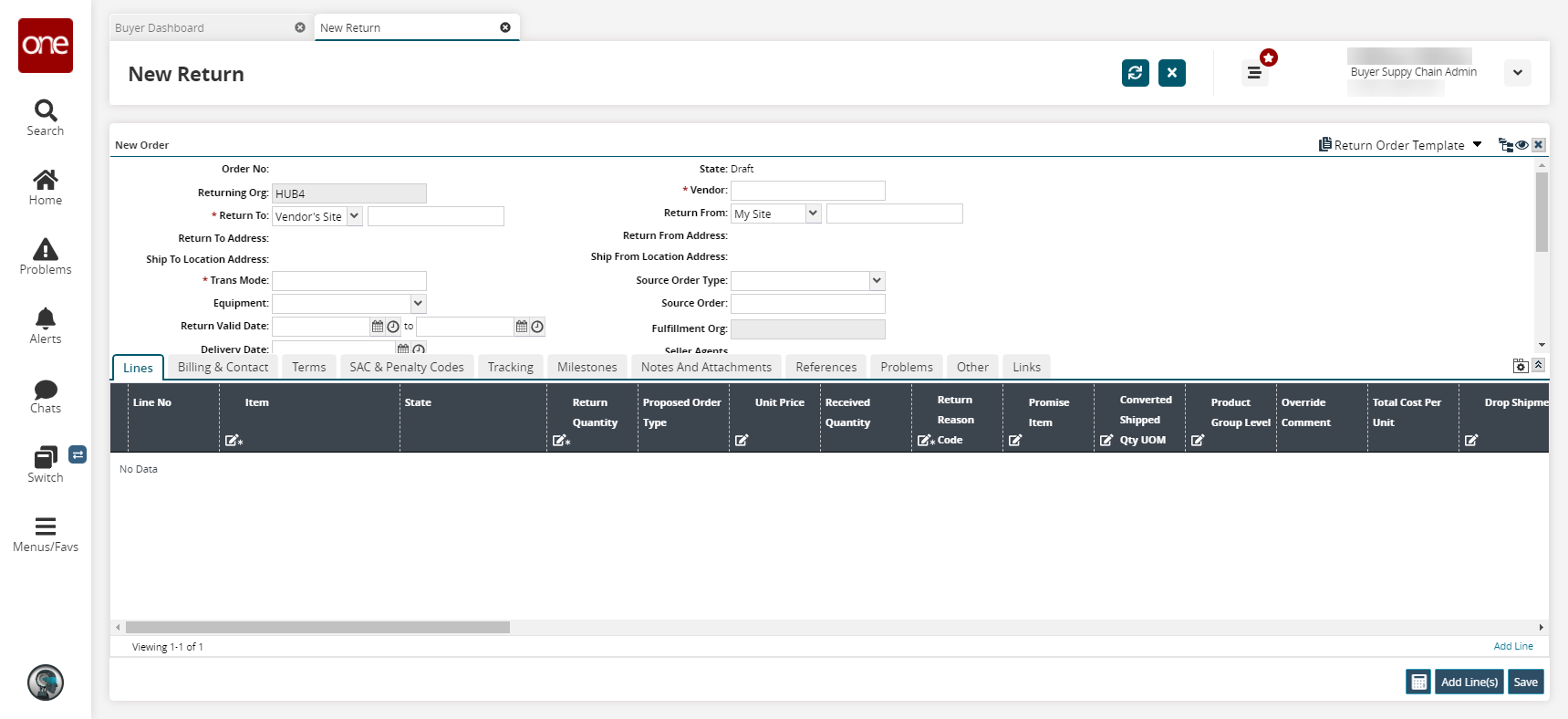Screen dimensions: 1568x719
Task: Open the Source Order Type dropdown
Action: tap(876, 281)
